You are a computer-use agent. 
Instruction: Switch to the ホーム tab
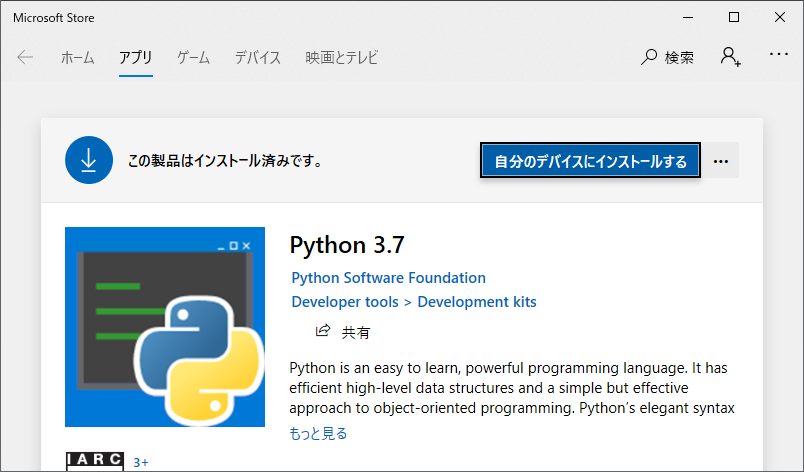point(77,57)
